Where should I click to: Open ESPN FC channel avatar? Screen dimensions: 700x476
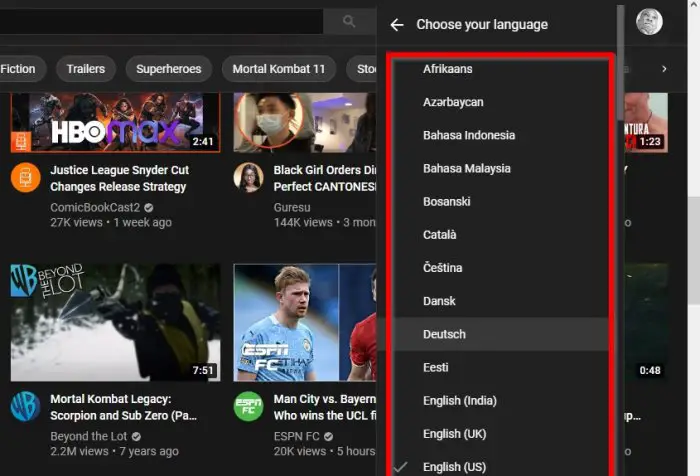[x=248, y=406]
